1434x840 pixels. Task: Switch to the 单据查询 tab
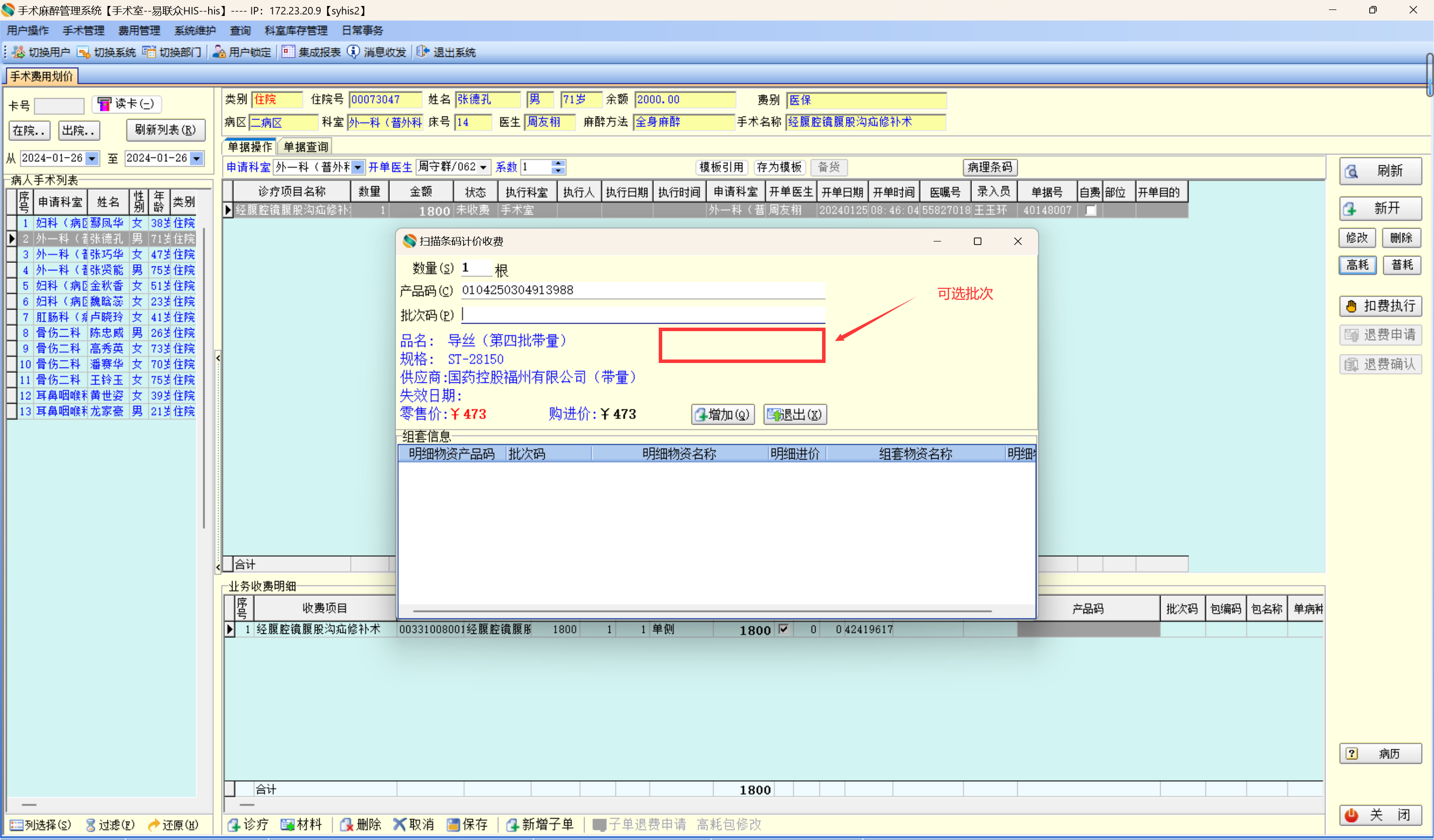coord(306,147)
